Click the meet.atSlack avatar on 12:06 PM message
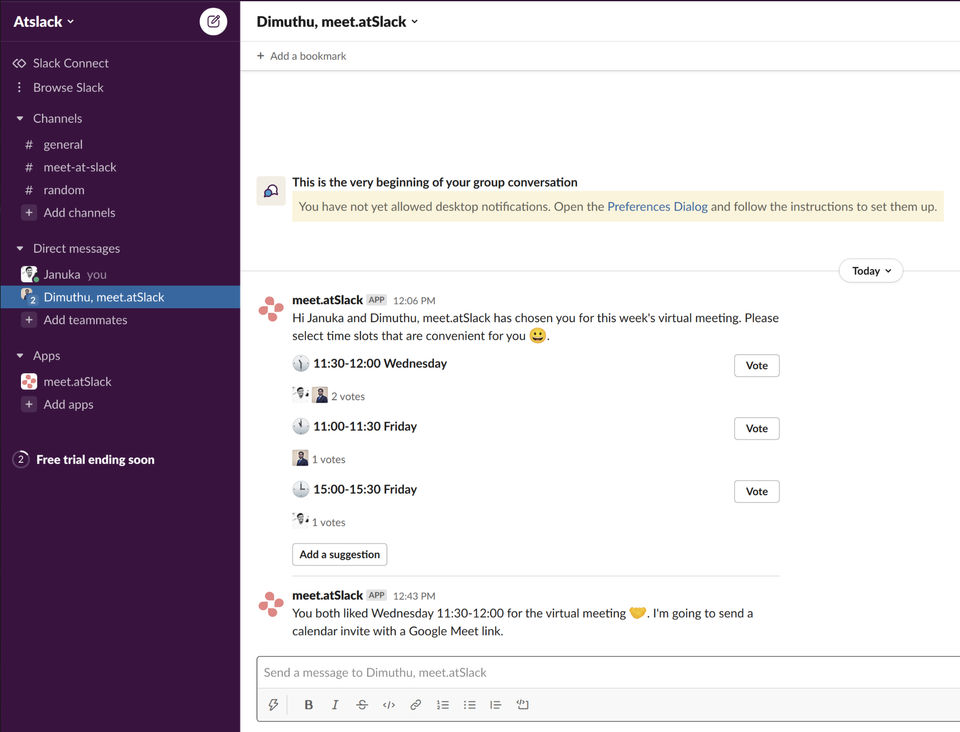Image resolution: width=960 pixels, height=732 pixels. 271,308
